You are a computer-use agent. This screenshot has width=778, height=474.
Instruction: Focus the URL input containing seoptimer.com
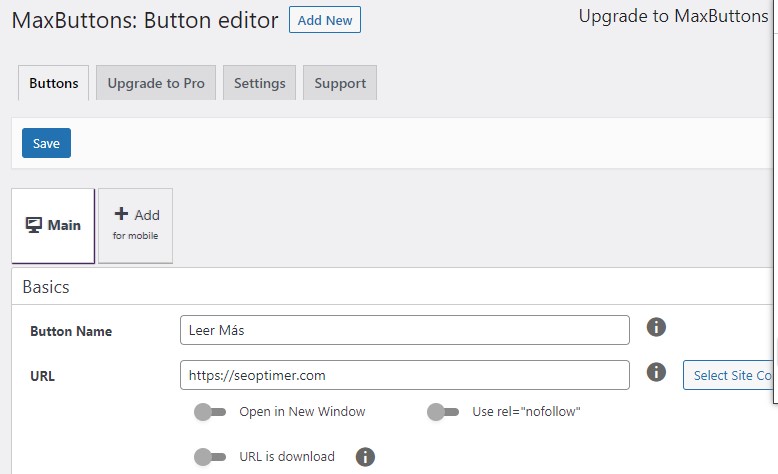[404, 375]
